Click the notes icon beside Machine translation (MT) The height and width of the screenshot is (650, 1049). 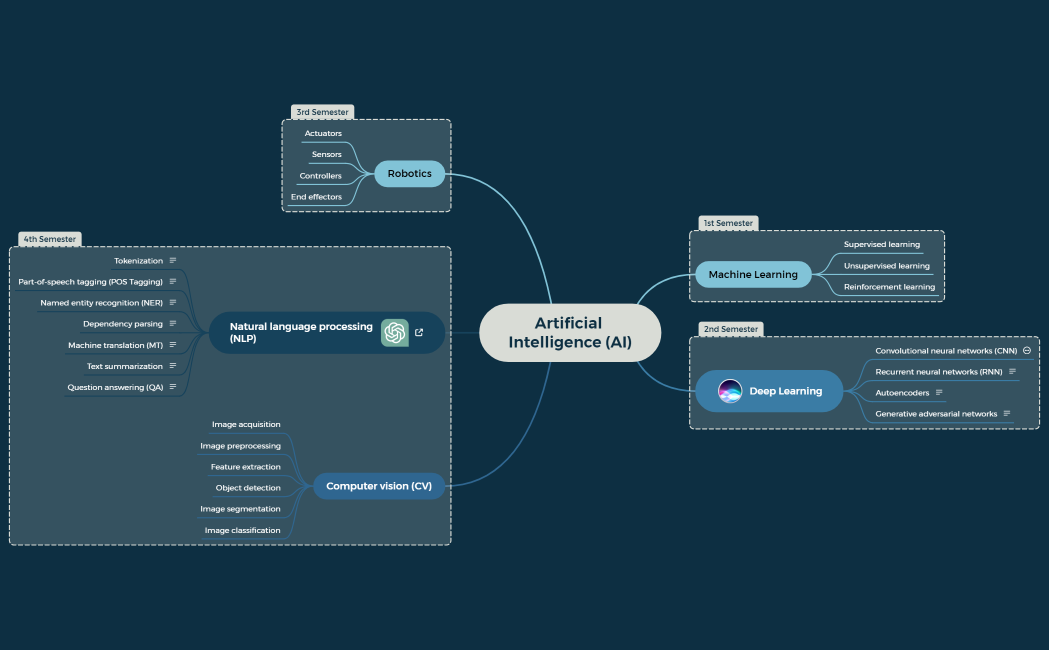click(x=172, y=344)
